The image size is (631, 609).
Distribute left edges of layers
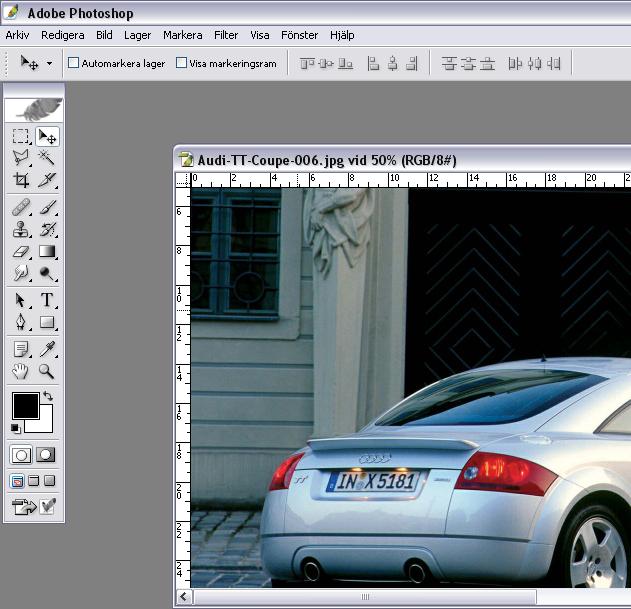click(515, 63)
